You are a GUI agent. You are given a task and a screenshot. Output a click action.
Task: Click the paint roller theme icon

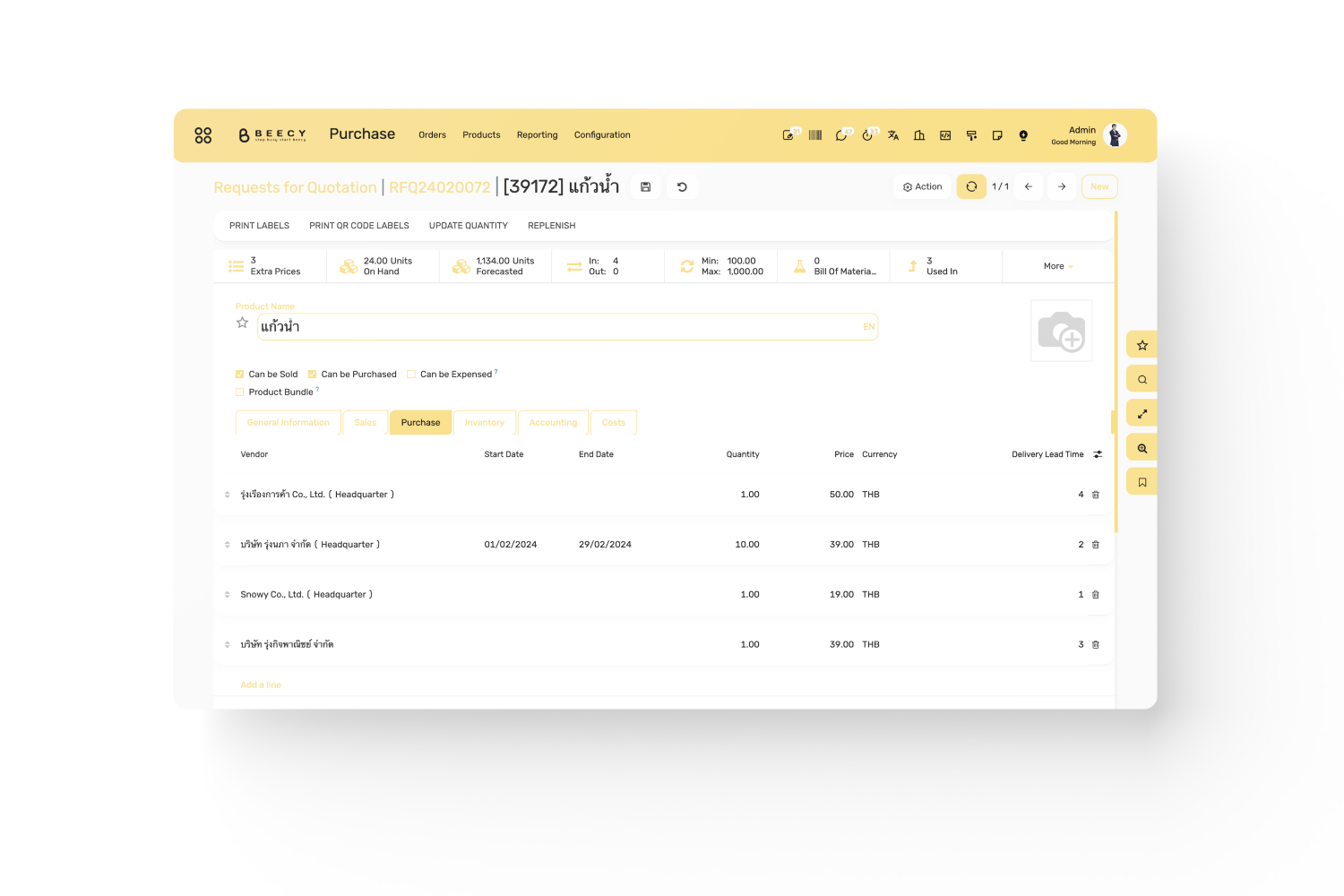(971, 135)
